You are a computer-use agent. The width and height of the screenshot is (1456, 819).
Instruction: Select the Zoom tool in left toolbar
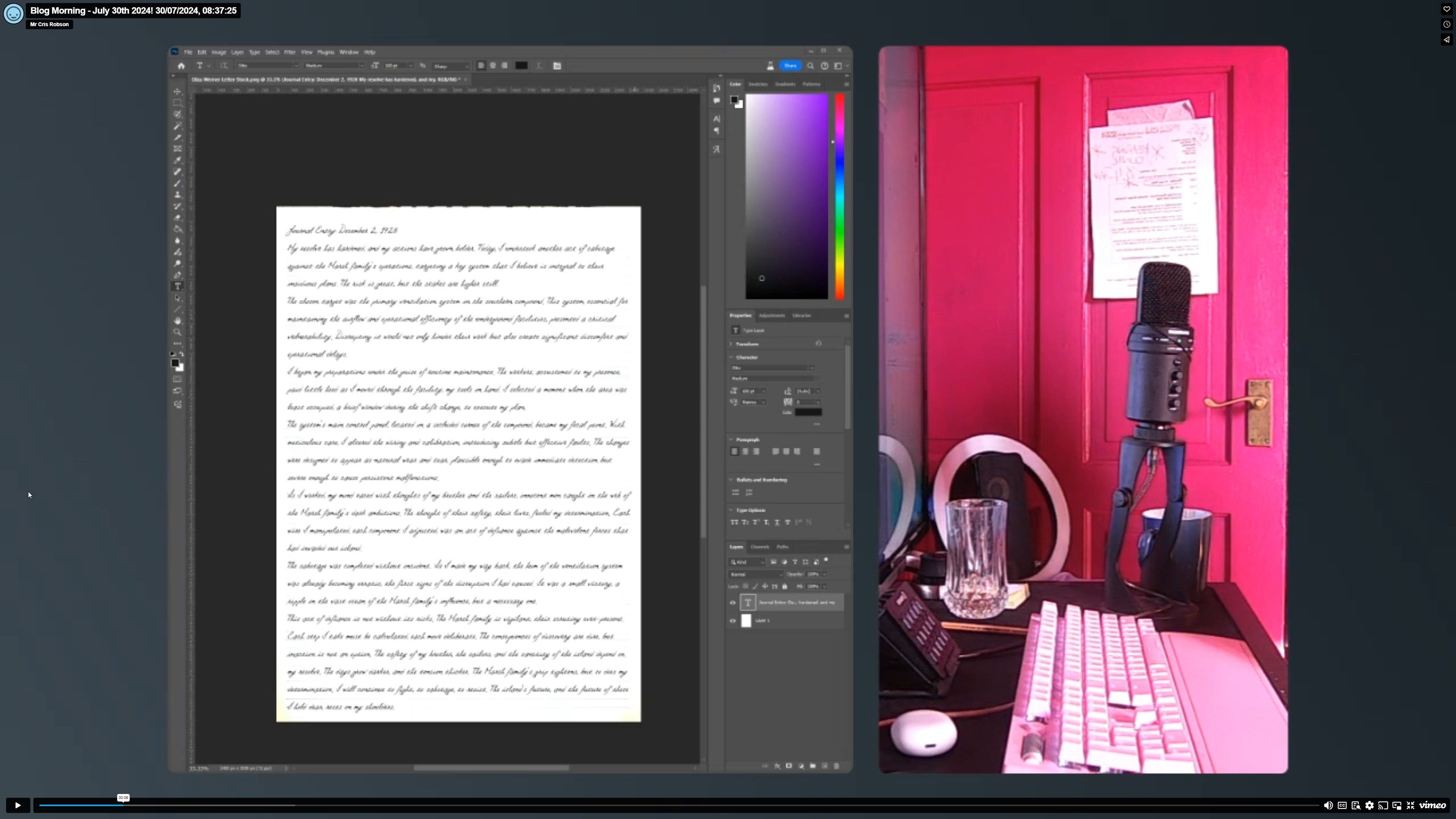pyautogui.click(x=177, y=333)
